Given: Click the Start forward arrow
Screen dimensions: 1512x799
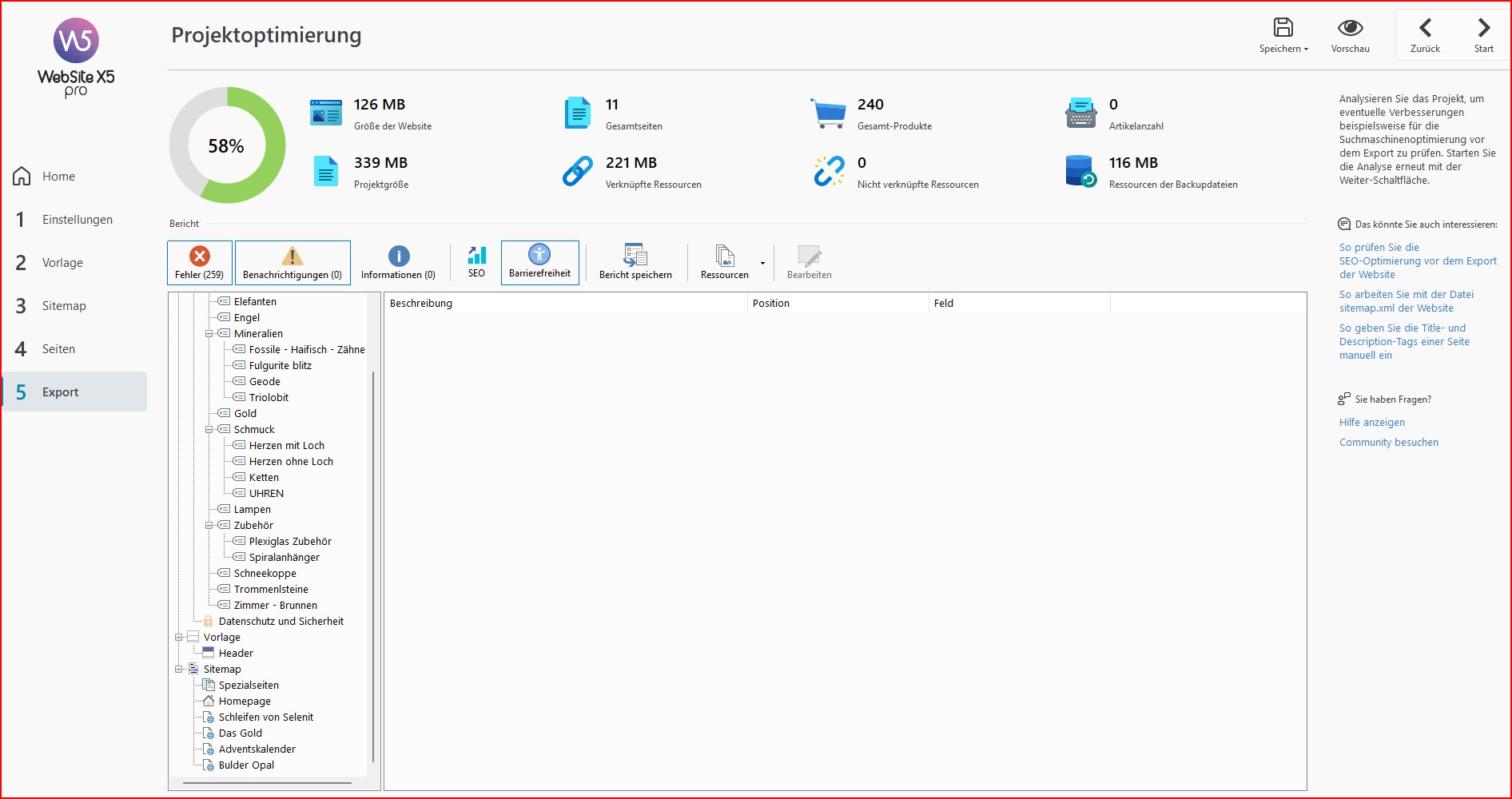Looking at the screenshot, I should [x=1483, y=29].
